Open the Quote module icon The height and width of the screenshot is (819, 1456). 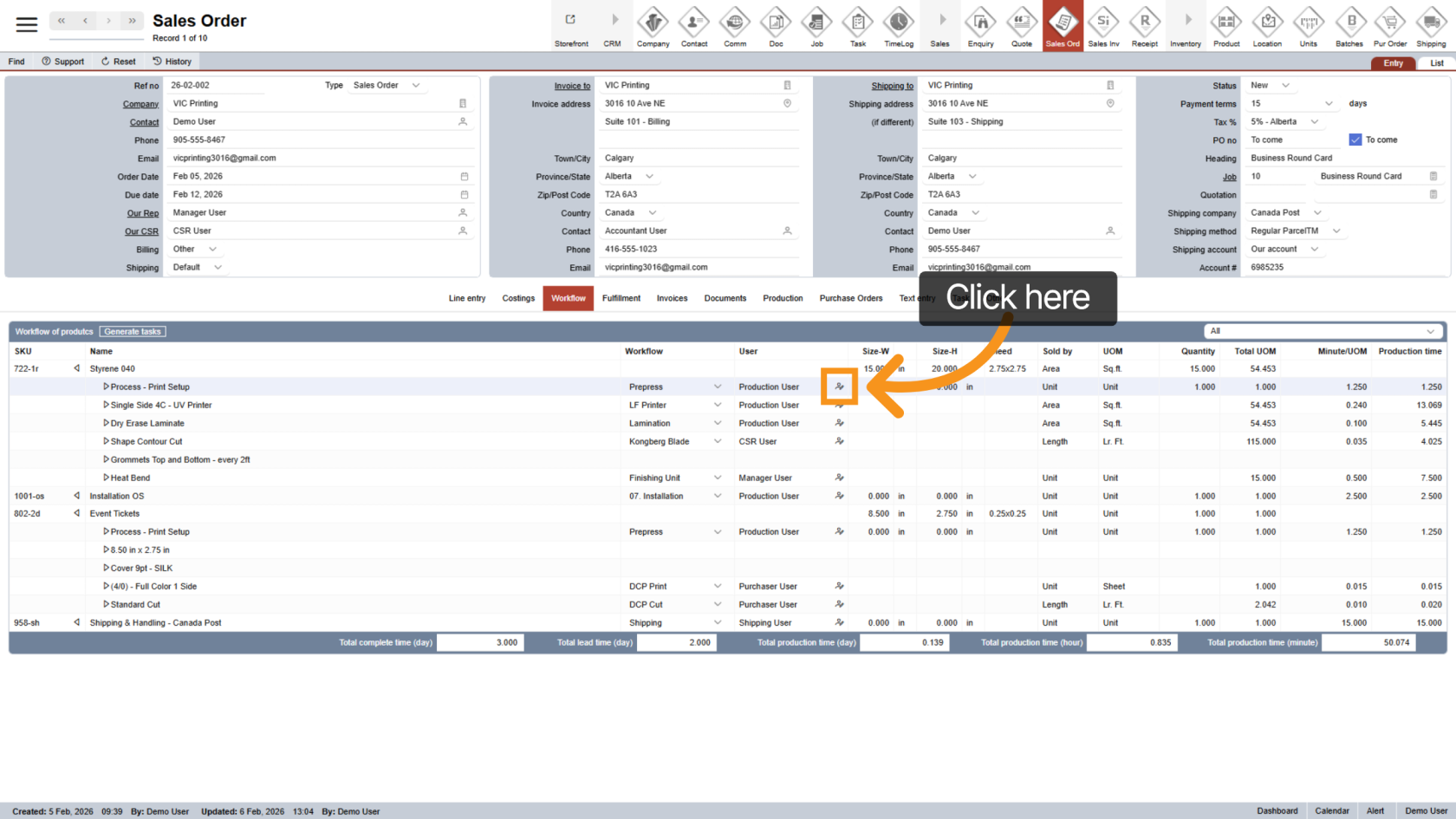pyautogui.click(x=1021, y=26)
